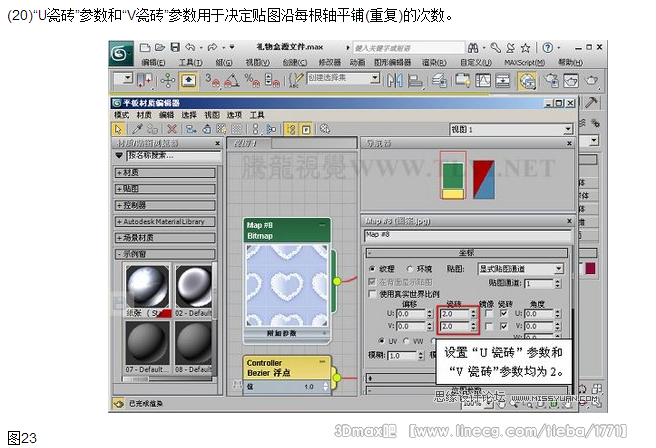Expand the 贴图 rollout in browser
Viewport: 656px width, 448px height.
tap(165, 189)
